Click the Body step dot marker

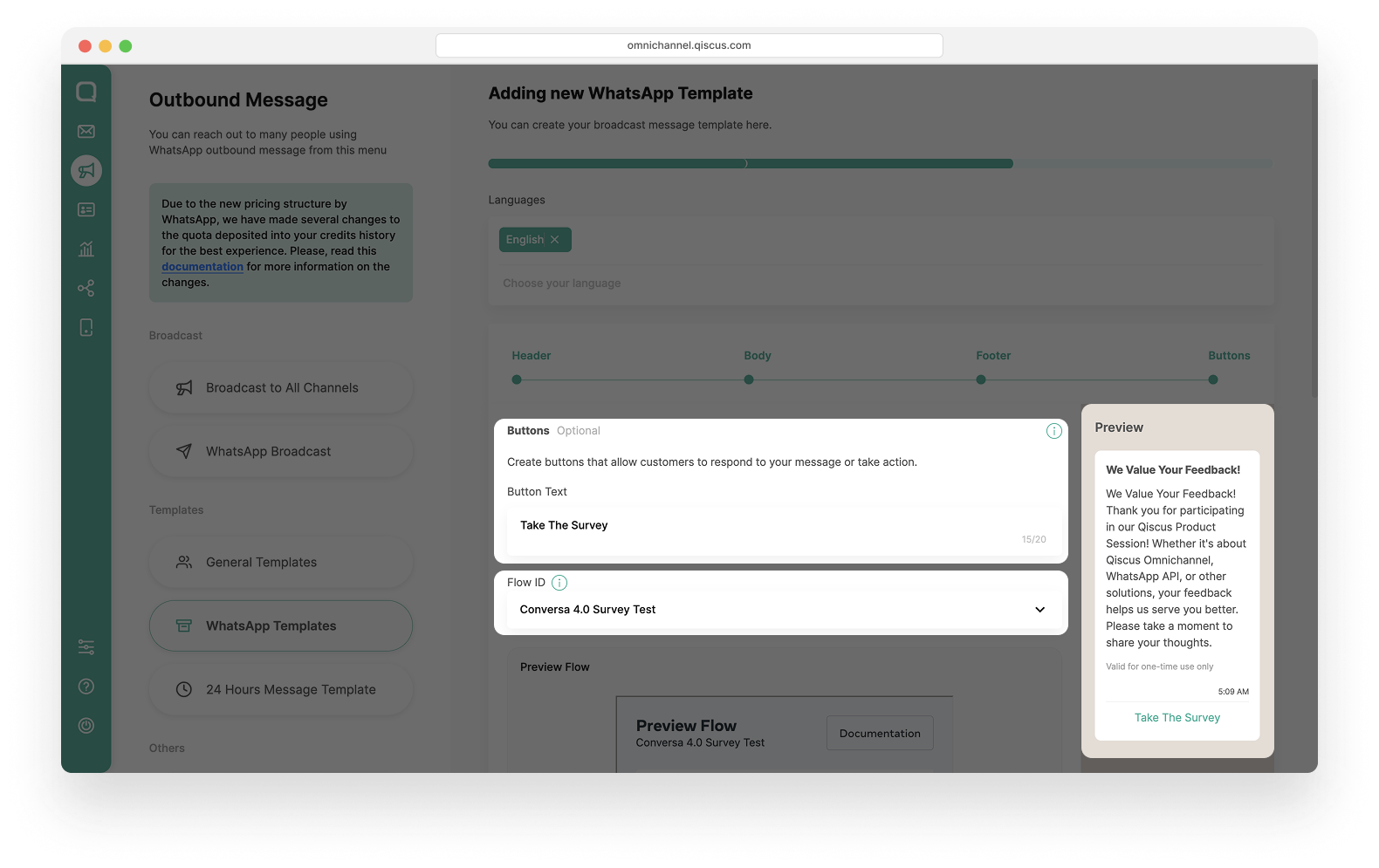tap(749, 379)
